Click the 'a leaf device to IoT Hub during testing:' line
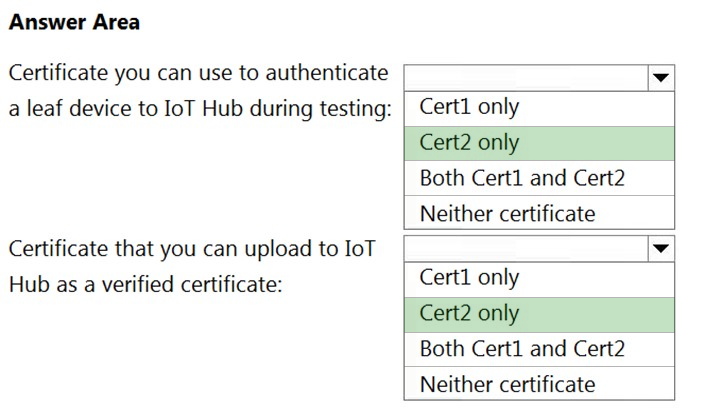The height and width of the screenshot is (411, 705). (201, 109)
